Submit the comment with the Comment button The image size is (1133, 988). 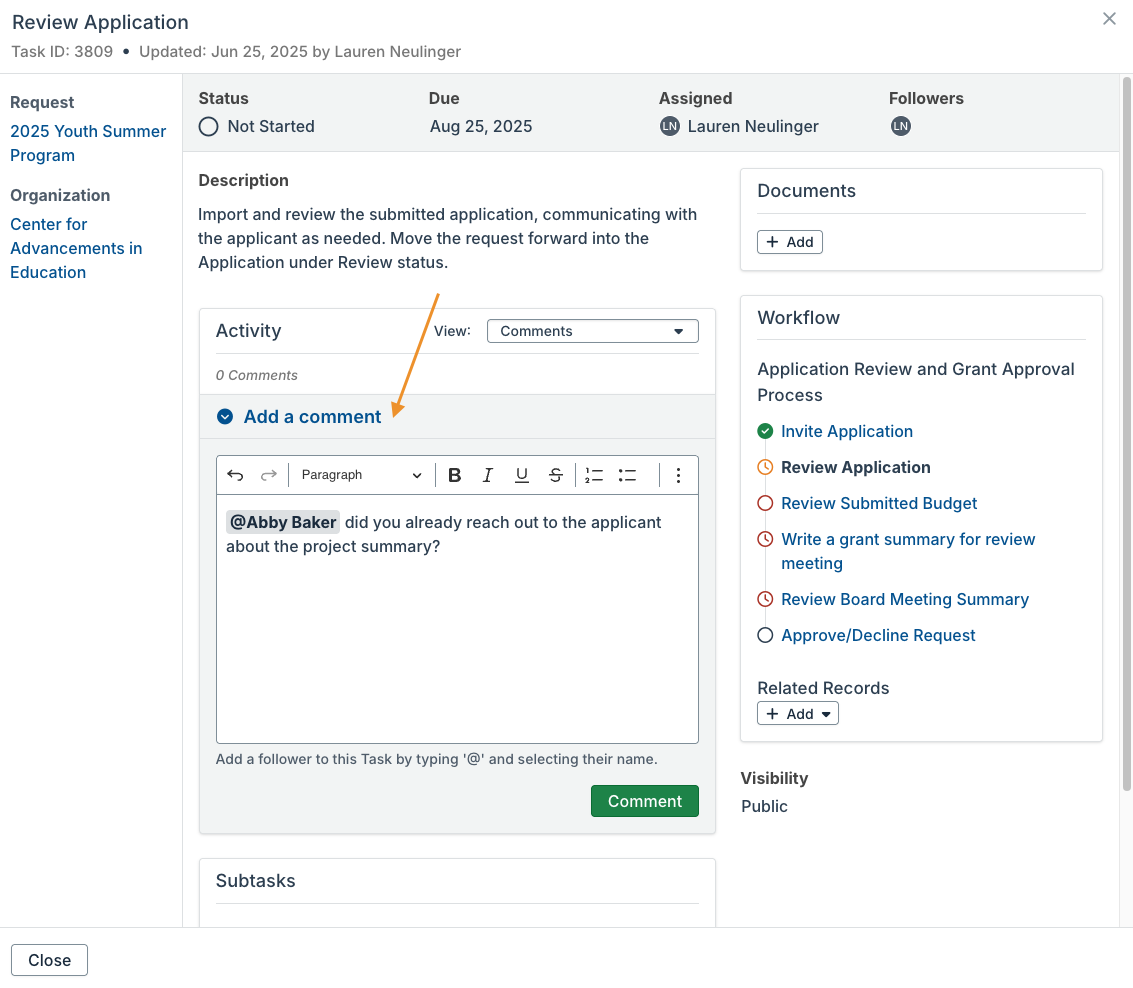644,801
